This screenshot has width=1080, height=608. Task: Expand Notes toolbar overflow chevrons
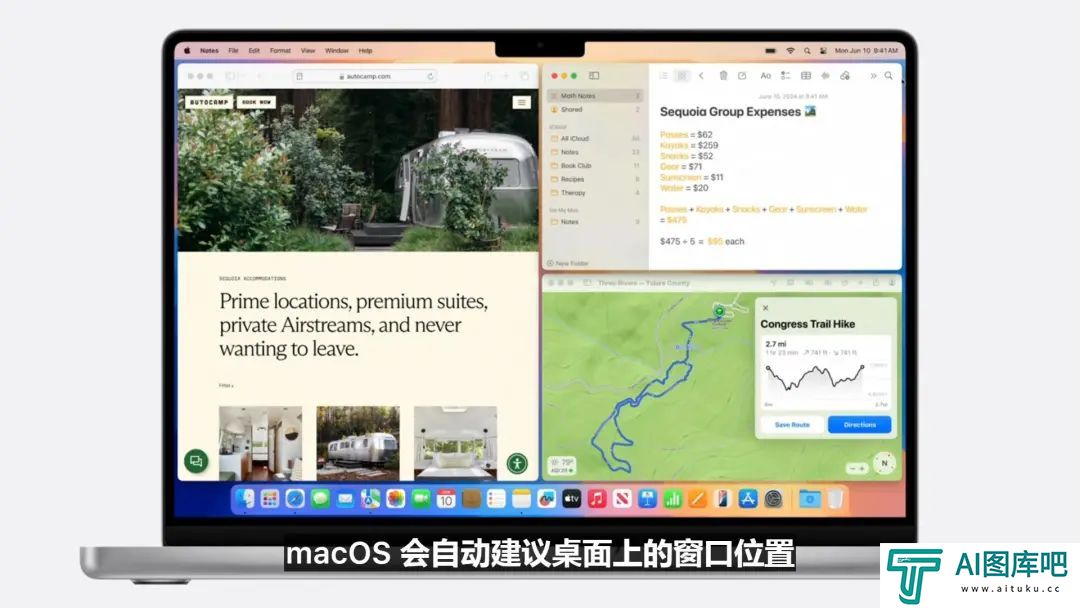(x=873, y=76)
